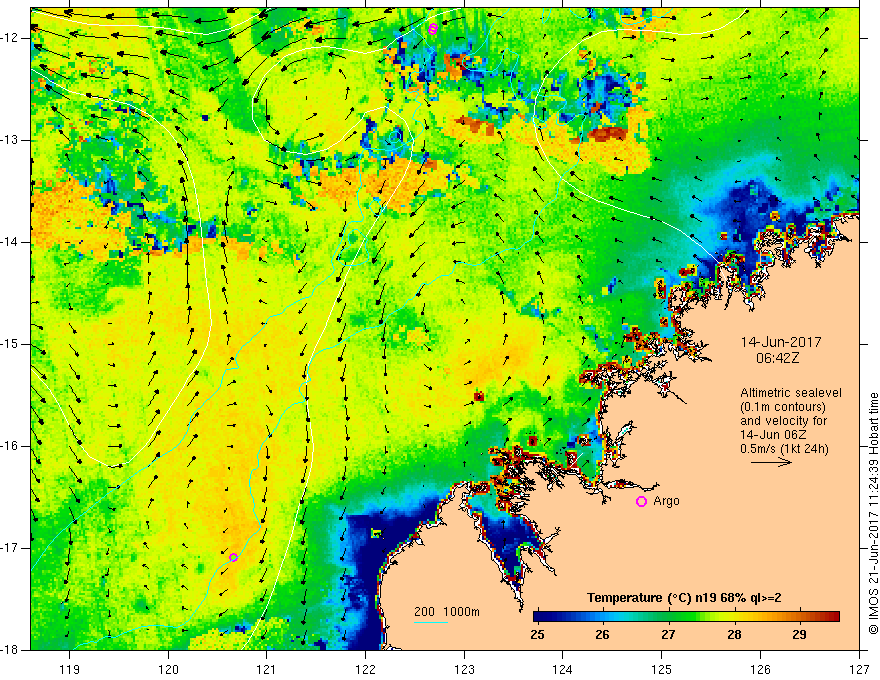Click the colorbar tick label 29
The image size is (880, 680).
coord(800,635)
